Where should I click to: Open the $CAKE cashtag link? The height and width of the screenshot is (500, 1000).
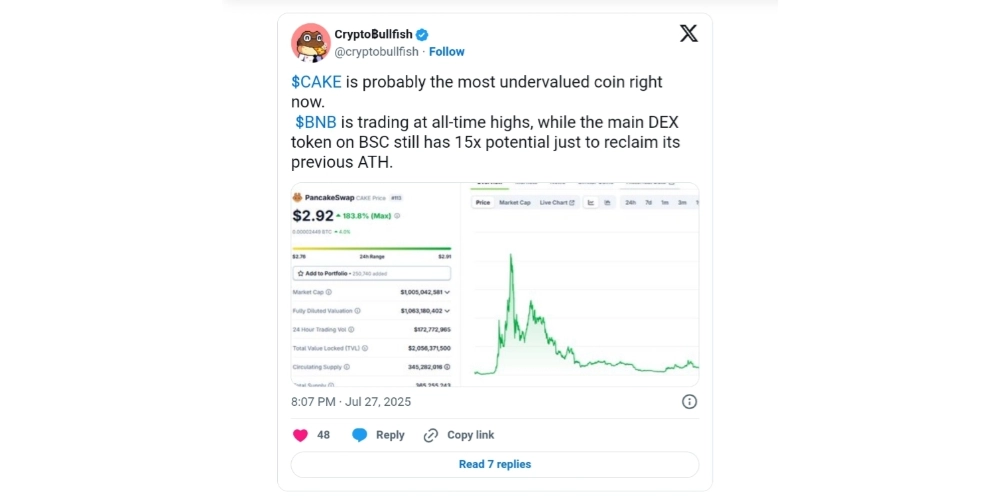point(316,82)
